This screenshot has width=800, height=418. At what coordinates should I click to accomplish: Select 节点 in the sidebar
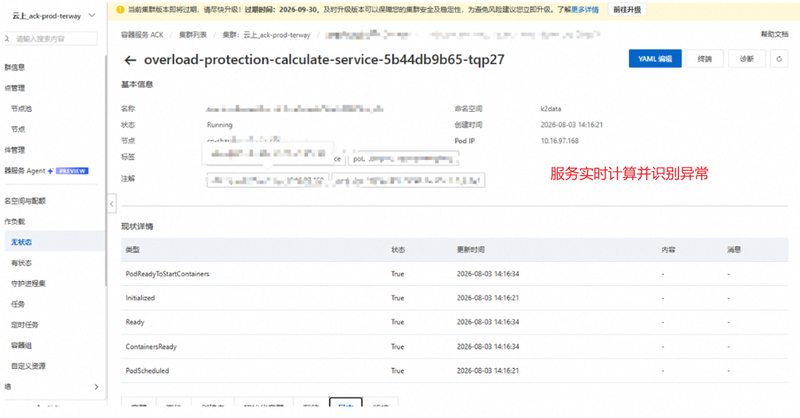click(18, 129)
